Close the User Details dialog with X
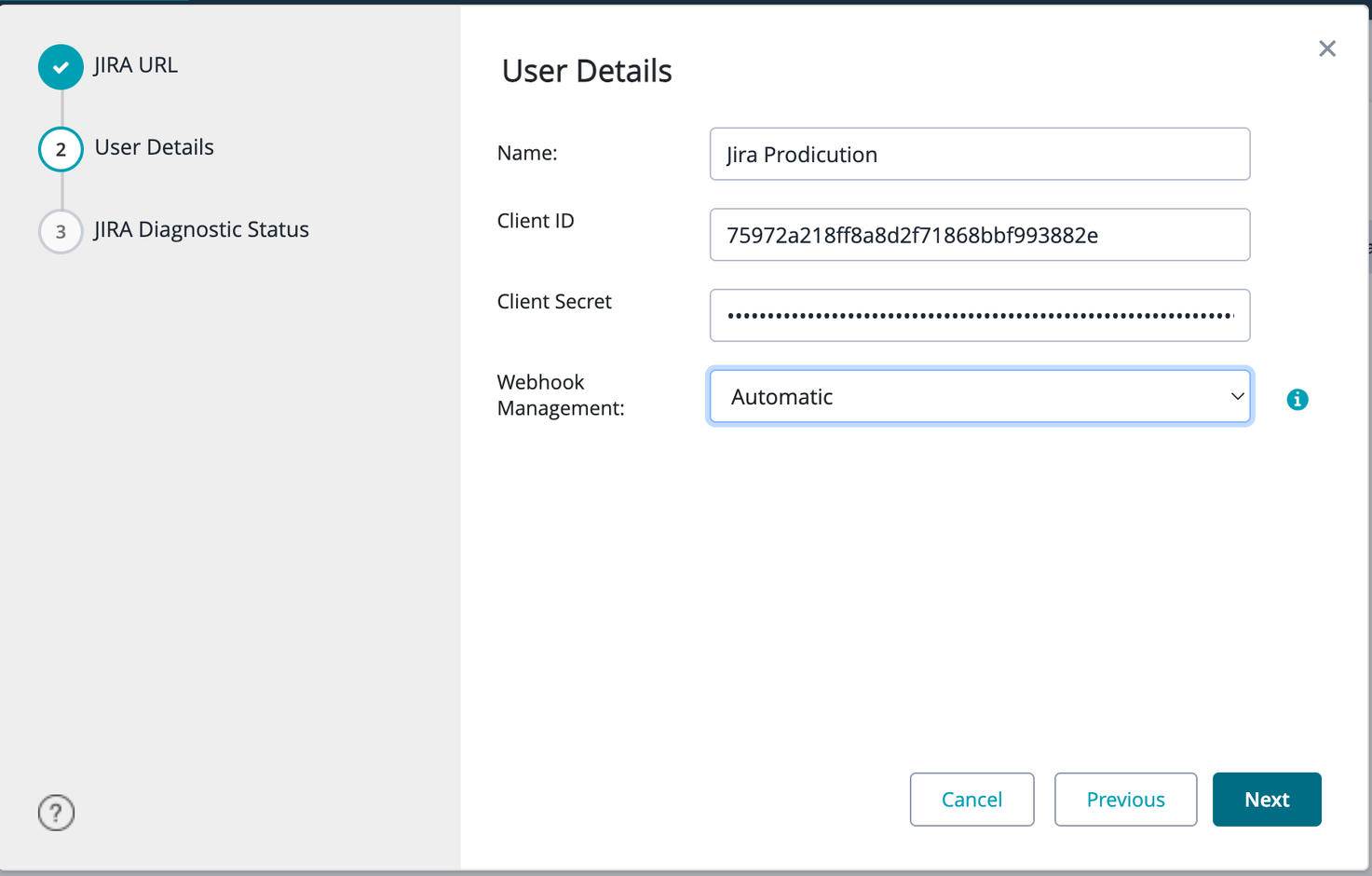Viewport: 1372px width, 876px height. tap(1326, 48)
